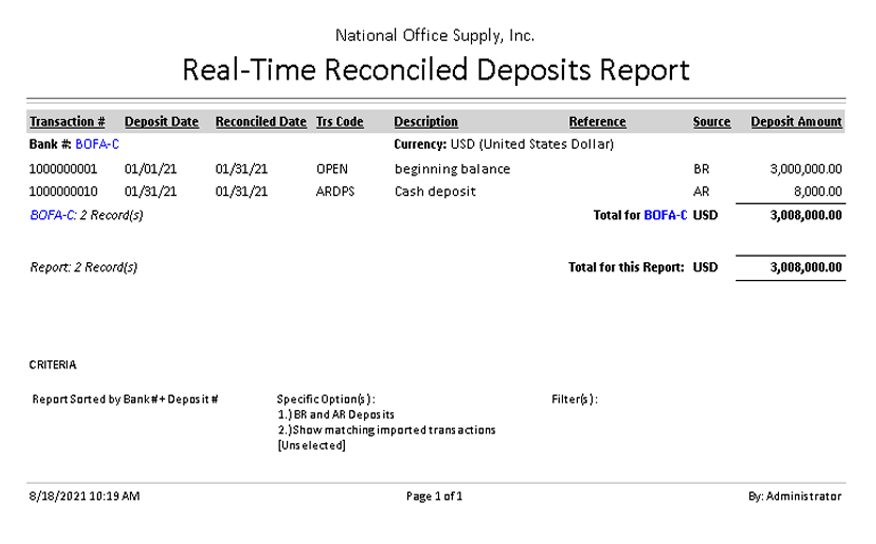Click BOFA-C in the 'Total for' line
The height and width of the screenshot is (544, 876).
(665, 215)
